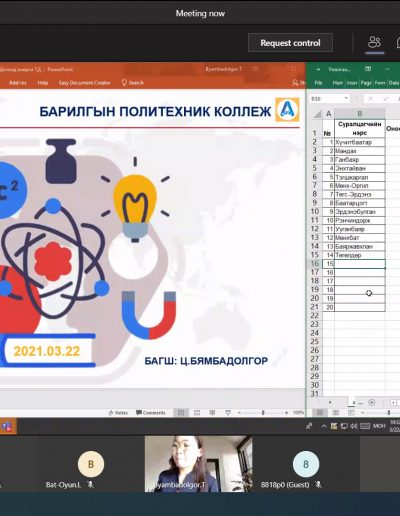This screenshot has width=400, height=516.
Task: Click cell containing Ганбаяр
Action: [x=360, y=160]
